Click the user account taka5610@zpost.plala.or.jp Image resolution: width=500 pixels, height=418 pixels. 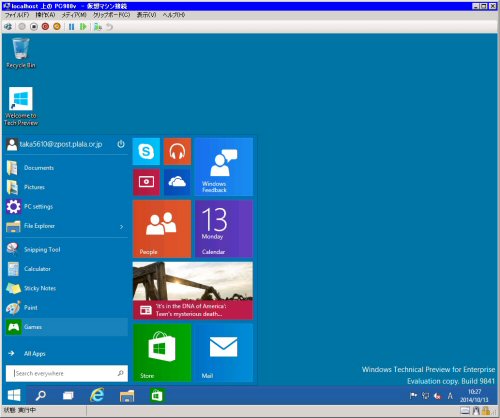tap(55, 144)
